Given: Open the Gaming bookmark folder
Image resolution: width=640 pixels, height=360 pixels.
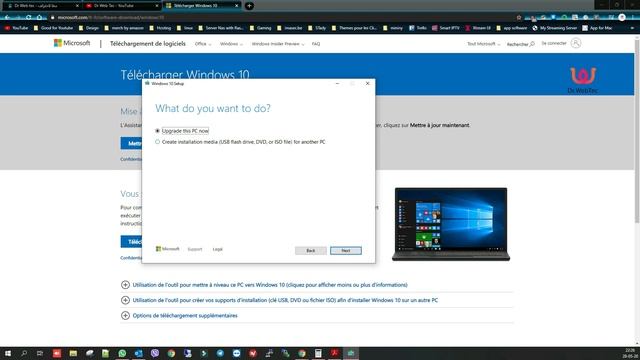Looking at the screenshot, I should pyautogui.click(x=260, y=28).
